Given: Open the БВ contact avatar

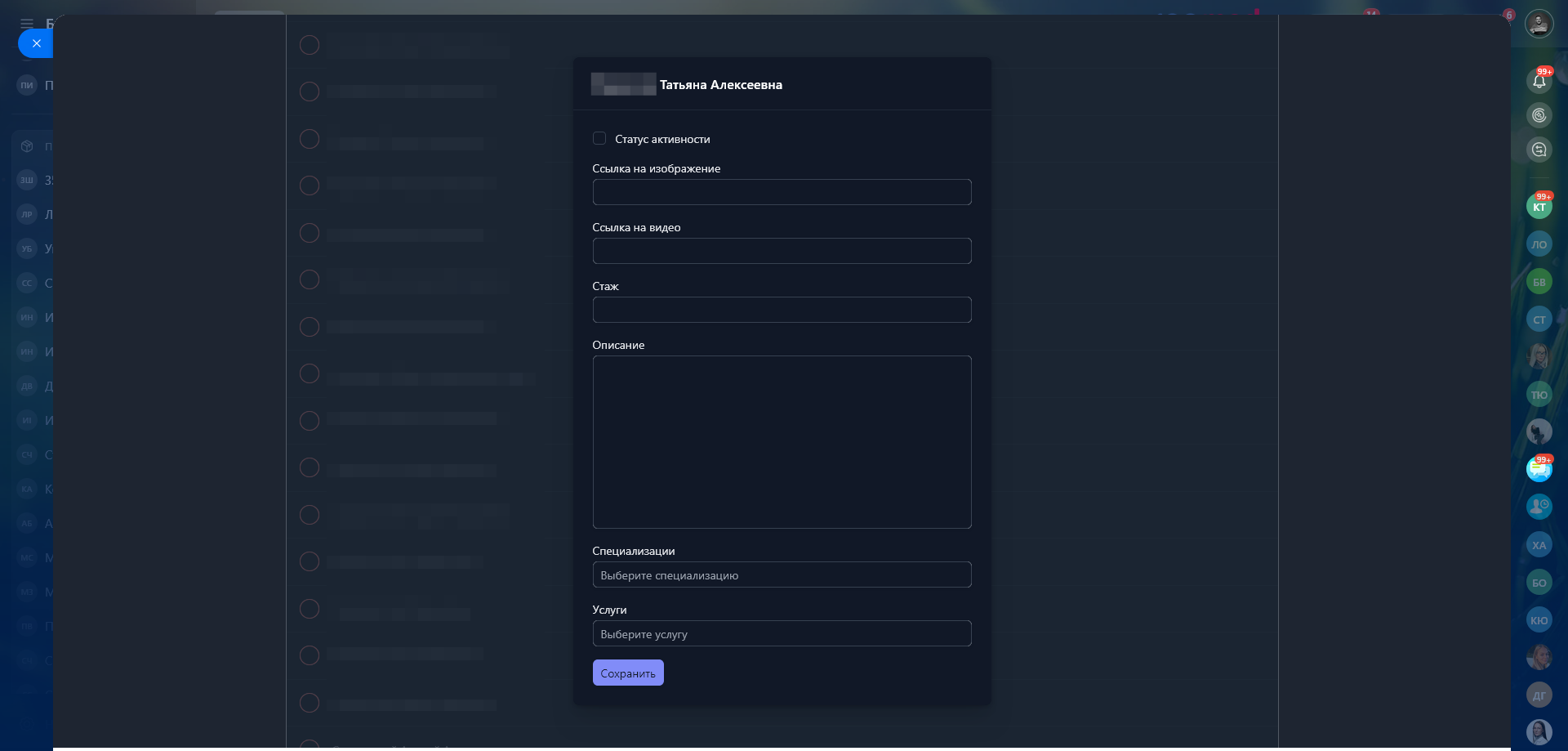Looking at the screenshot, I should pos(1539,282).
